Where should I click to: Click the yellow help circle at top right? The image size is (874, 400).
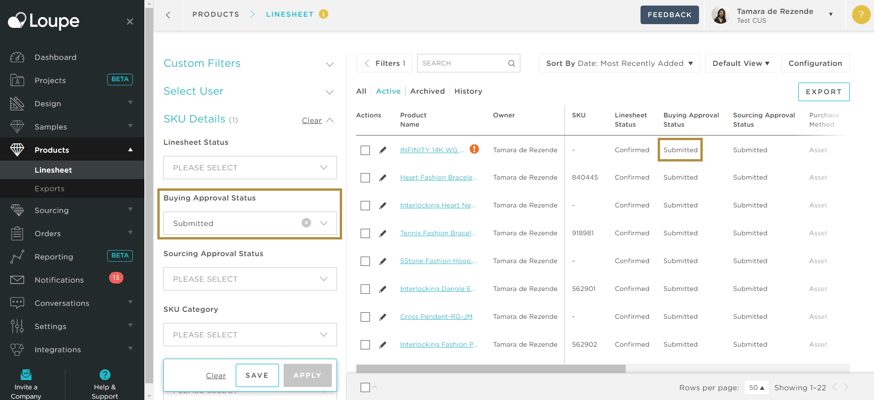coord(861,14)
